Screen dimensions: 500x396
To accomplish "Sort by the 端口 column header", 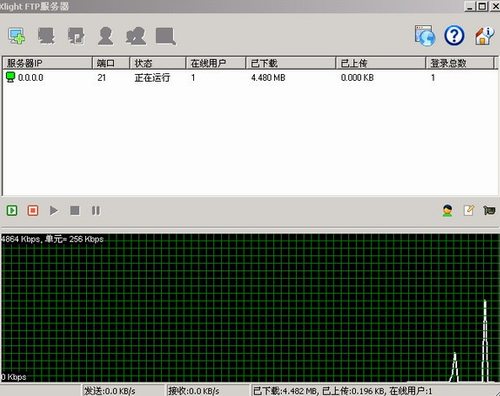I will (111, 63).
